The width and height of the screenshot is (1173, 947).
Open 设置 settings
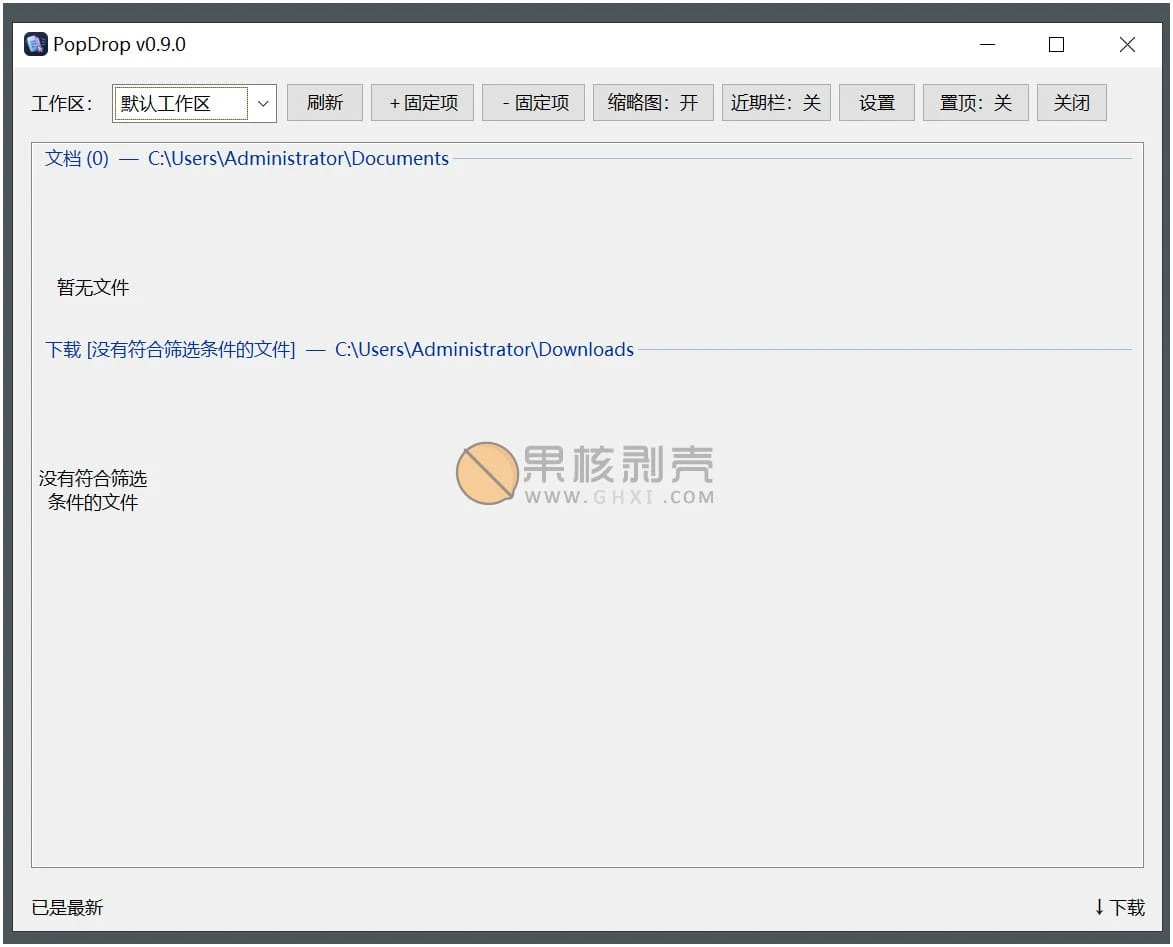877,102
